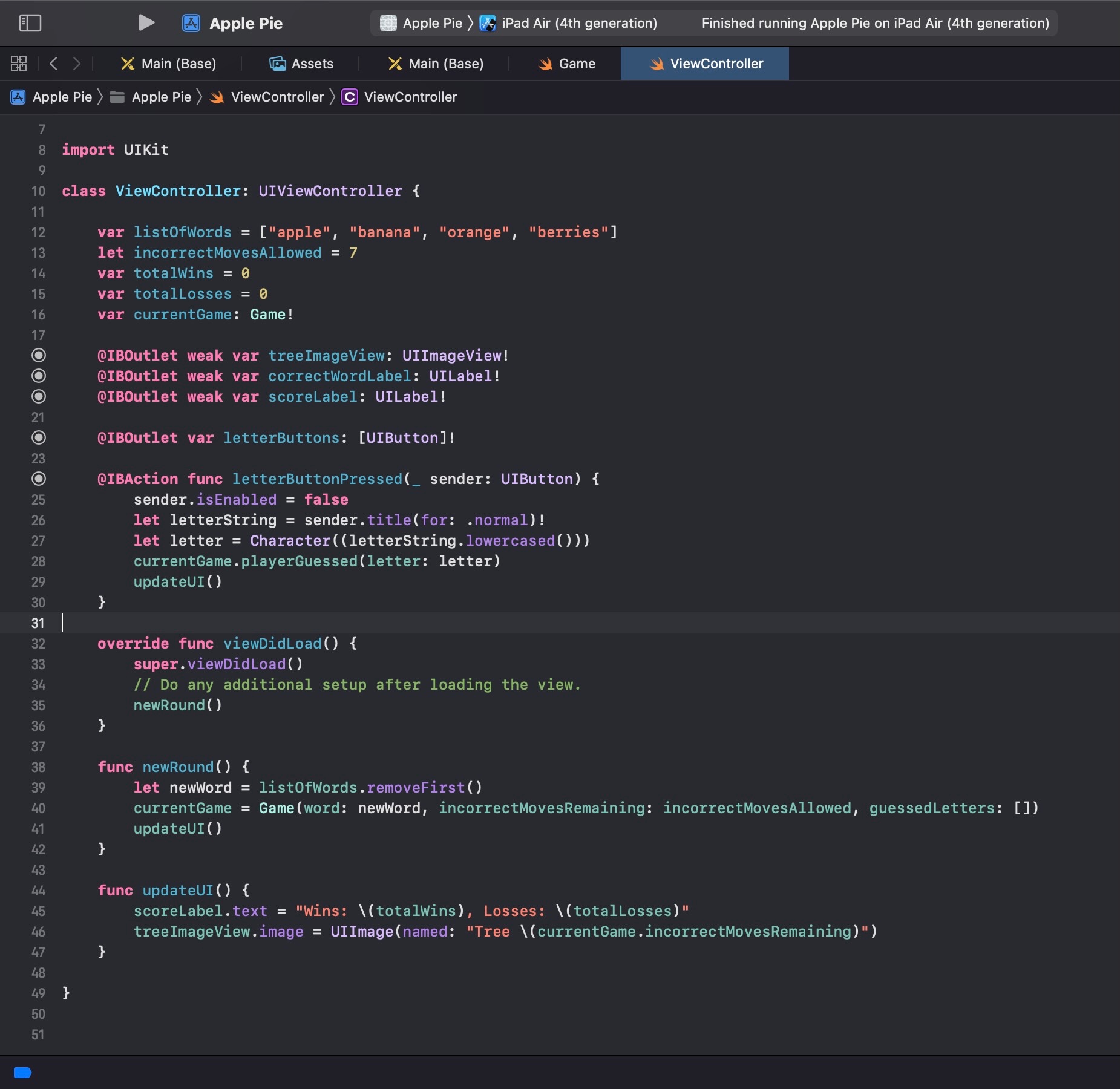Click the Assets catalog tab icon
Image resolution: width=1120 pixels, height=1089 pixels.
tap(278, 64)
